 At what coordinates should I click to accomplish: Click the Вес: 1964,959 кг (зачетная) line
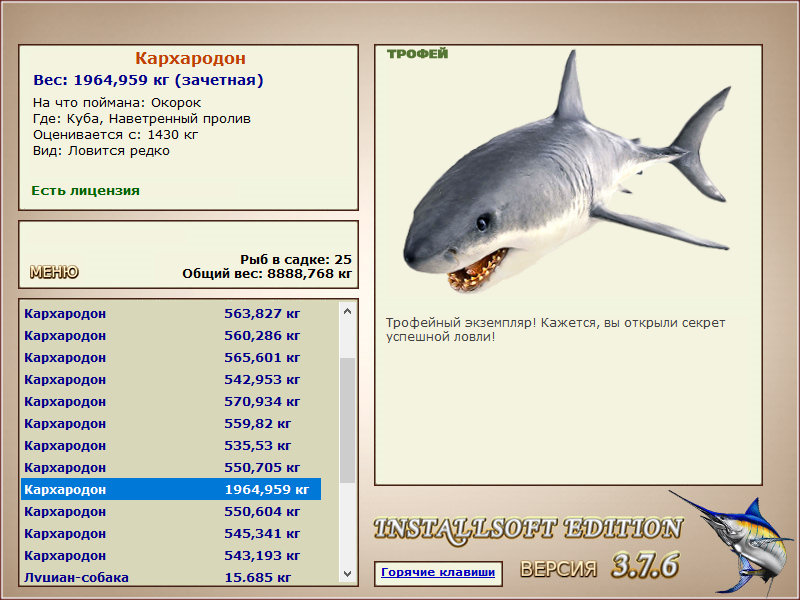[148, 80]
